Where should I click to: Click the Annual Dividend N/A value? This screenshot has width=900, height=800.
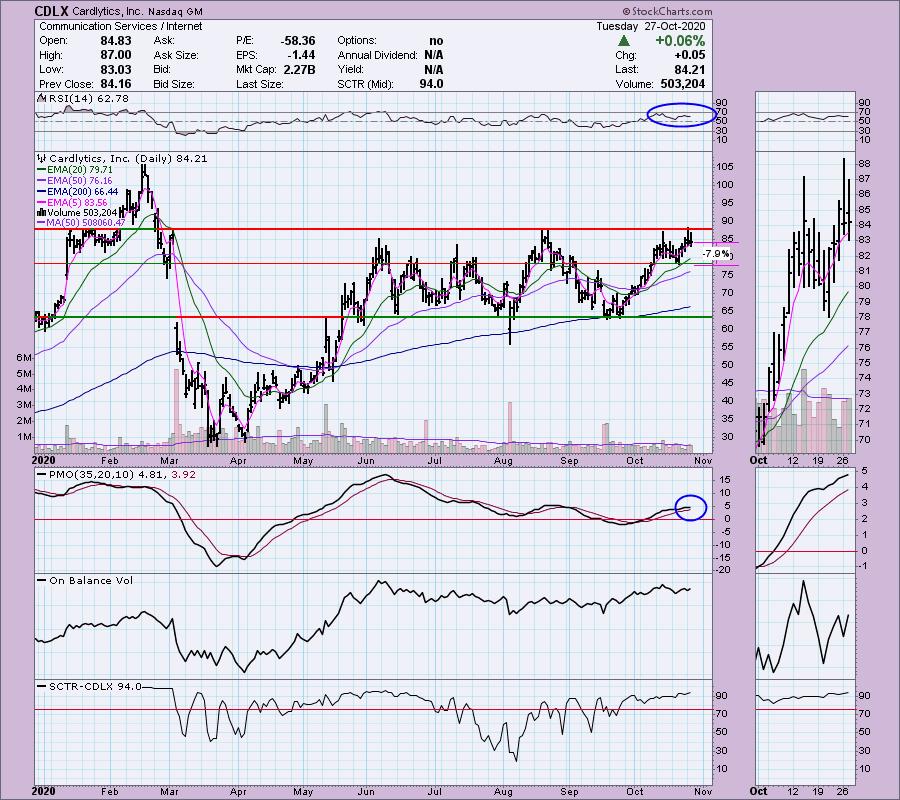pyautogui.click(x=433, y=55)
